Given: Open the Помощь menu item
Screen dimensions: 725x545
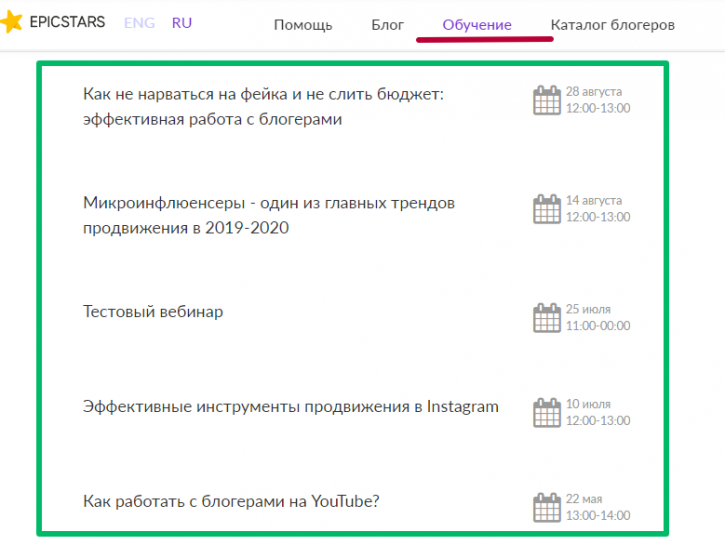Looking at the screenshot, I should [x=303, y=25].
